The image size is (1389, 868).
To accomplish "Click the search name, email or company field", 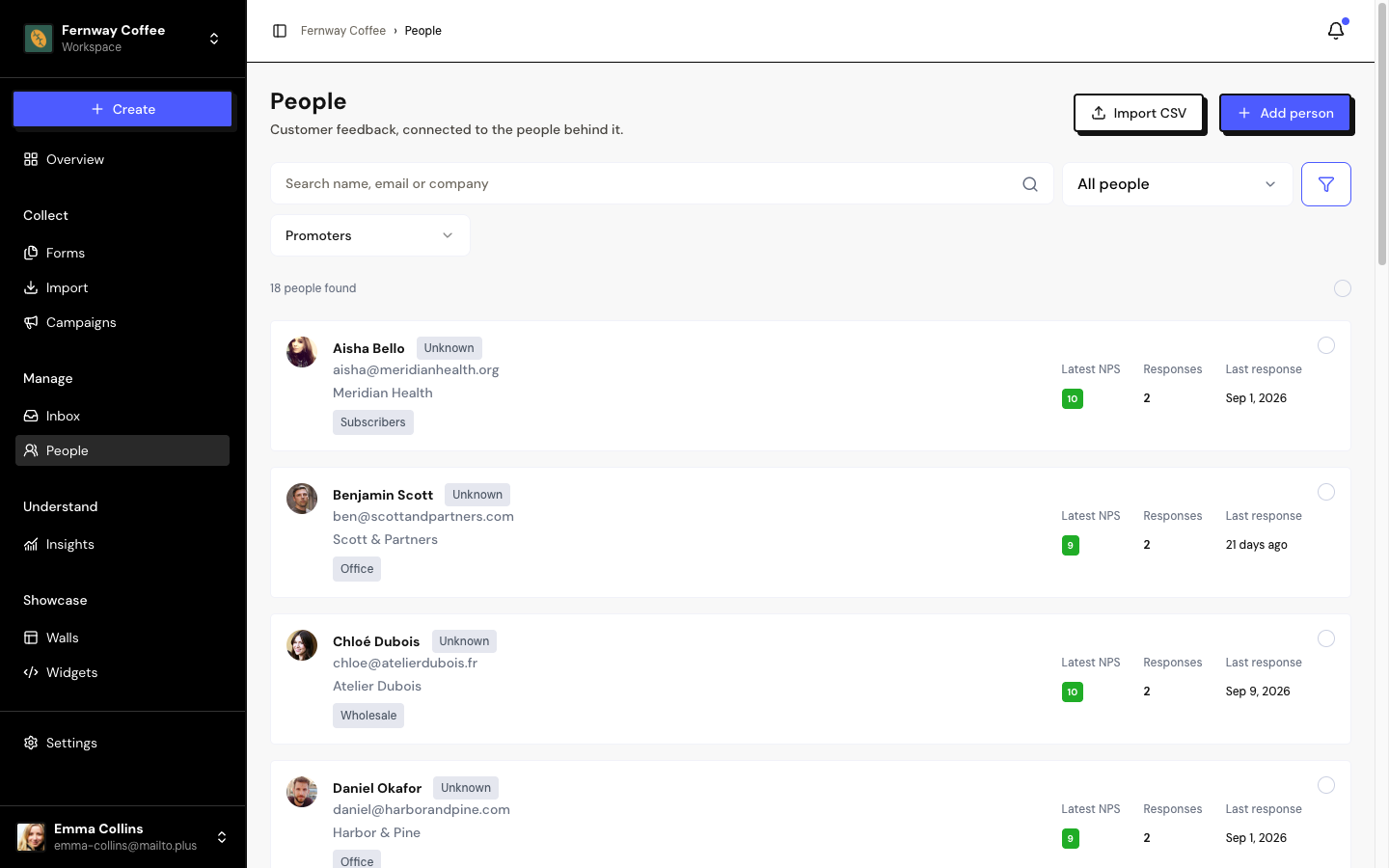I will [x=662, y=183].
